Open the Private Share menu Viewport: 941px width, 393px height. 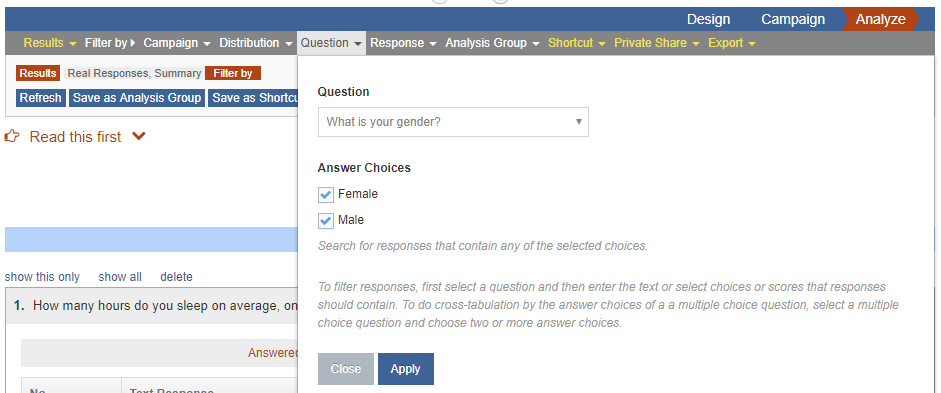point(657,43)
